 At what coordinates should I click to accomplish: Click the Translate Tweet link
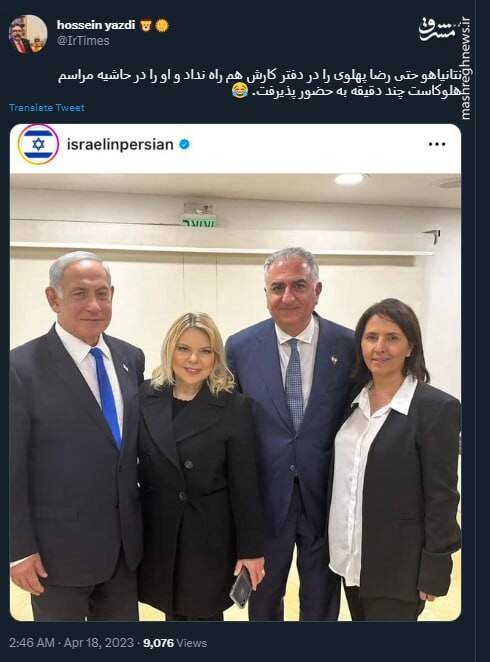47,108
